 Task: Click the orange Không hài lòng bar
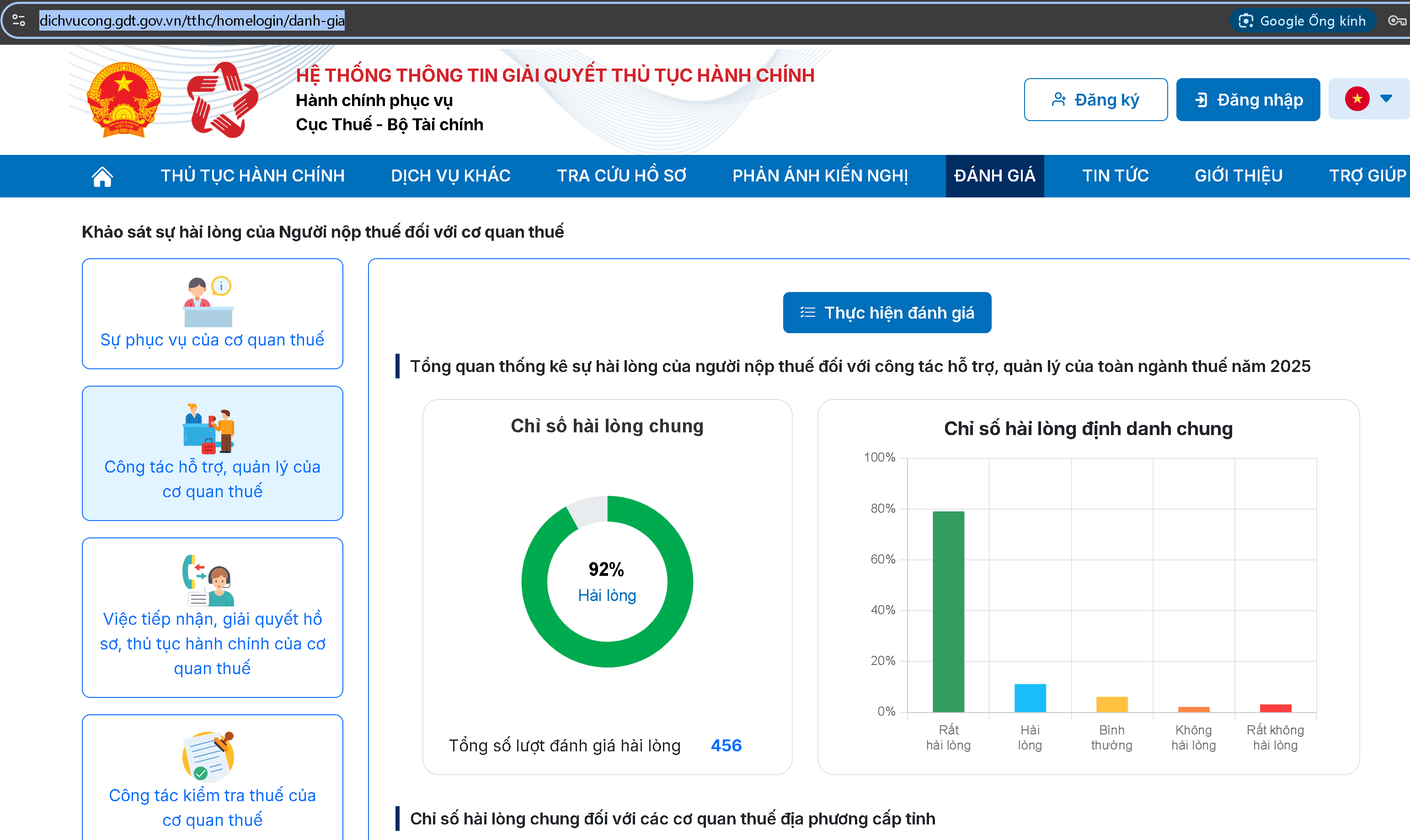click(1194, 709)
